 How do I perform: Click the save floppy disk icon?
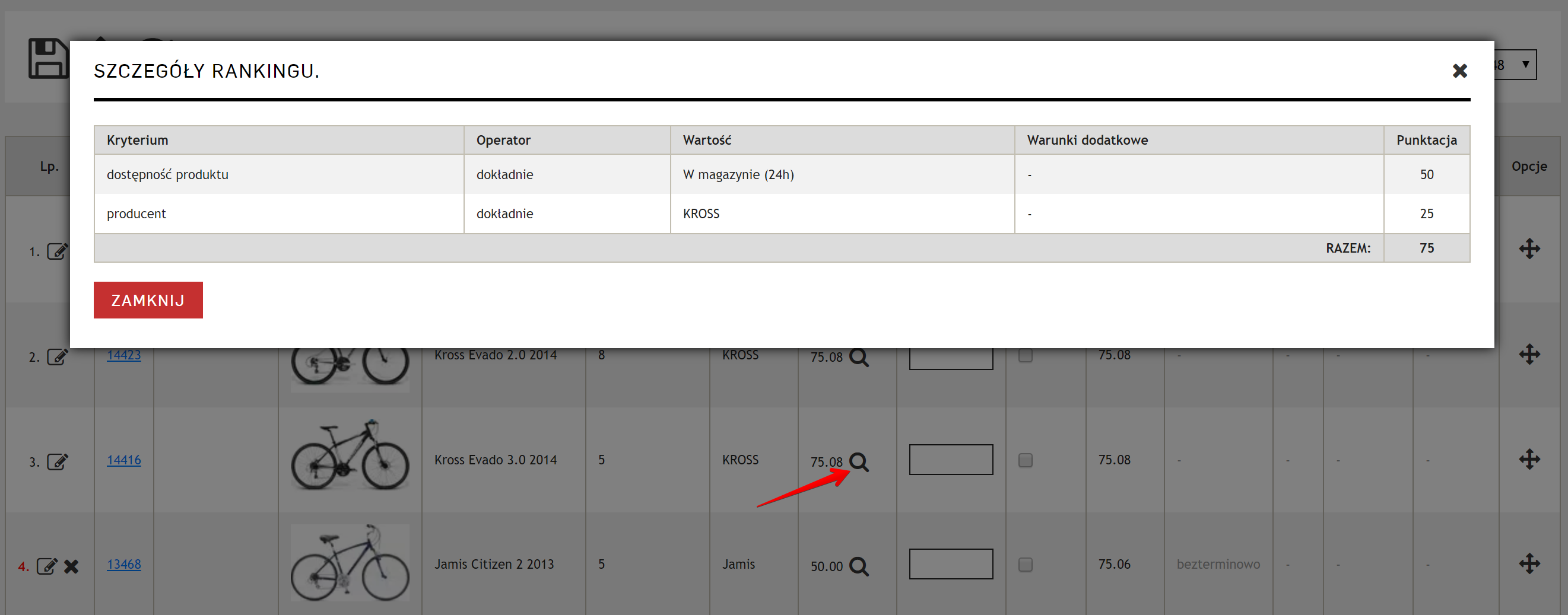[x=47, y=59]
